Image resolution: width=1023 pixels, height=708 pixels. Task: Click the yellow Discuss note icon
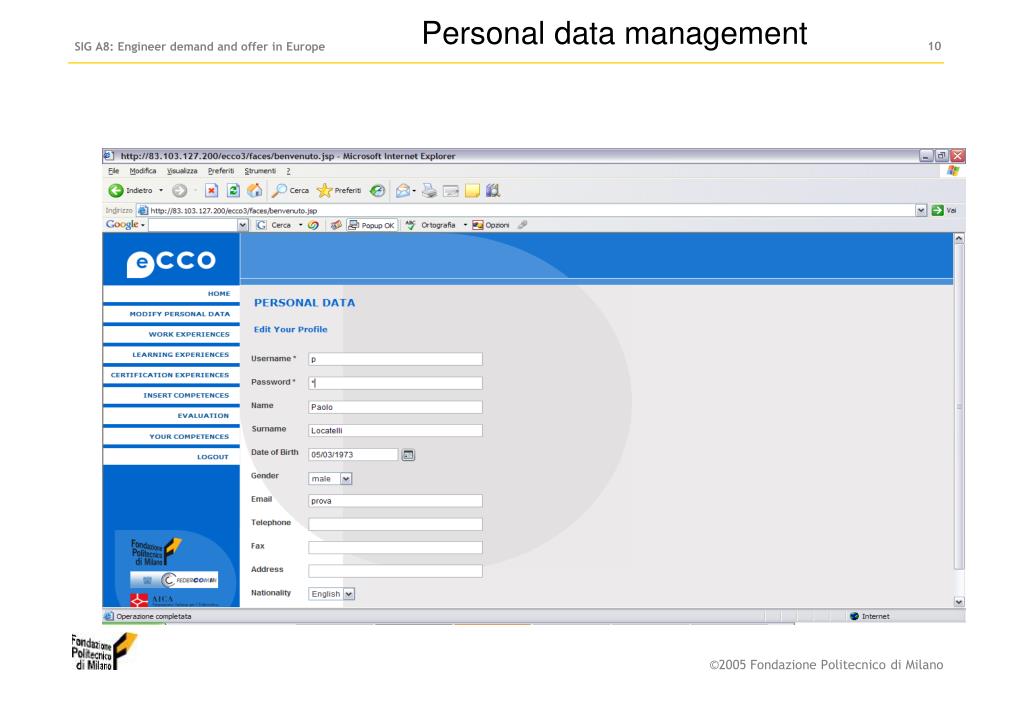[472, 191]
